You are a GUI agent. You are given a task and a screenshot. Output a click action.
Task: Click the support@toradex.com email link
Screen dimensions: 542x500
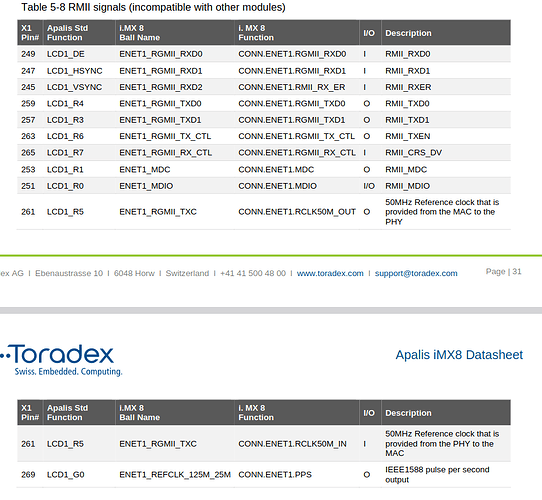coord(416,273)
